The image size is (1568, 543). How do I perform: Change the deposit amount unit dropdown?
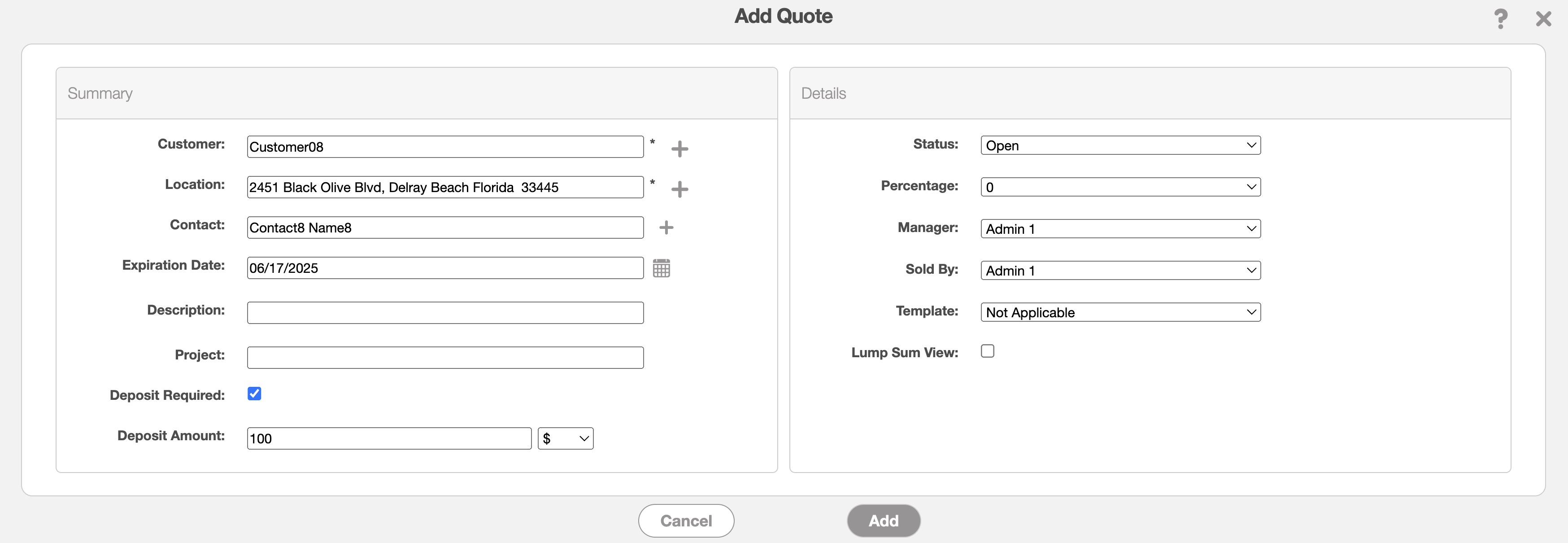(565, 438)
